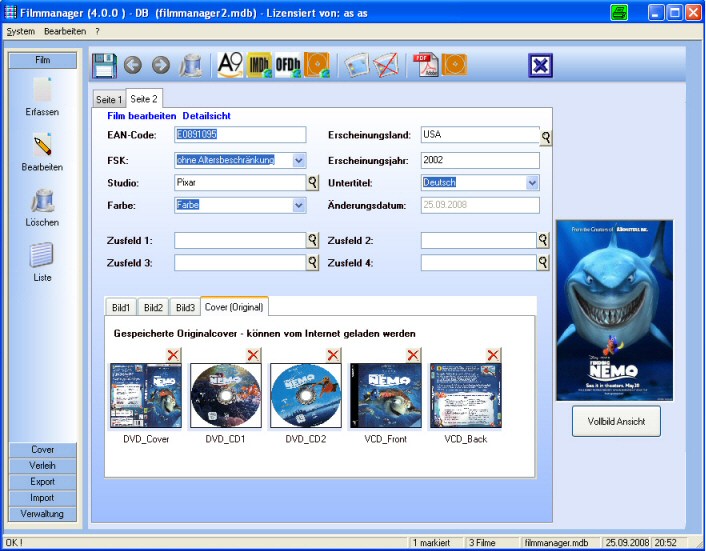Click the save floppy disk icon
The width and height of the screenshot is (706, 551).
pyautogui.click(x=105, y=66)
